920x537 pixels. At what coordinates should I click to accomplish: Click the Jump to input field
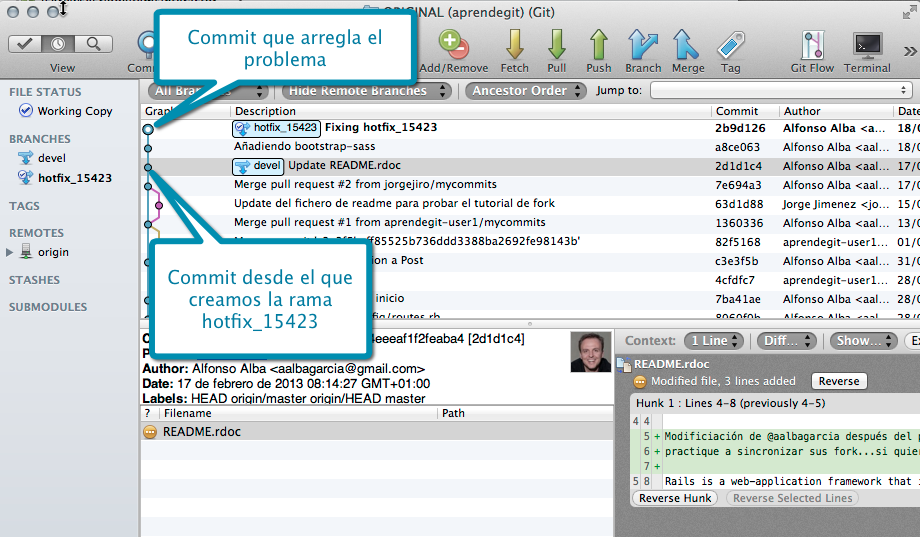click(x=780, y=91)
